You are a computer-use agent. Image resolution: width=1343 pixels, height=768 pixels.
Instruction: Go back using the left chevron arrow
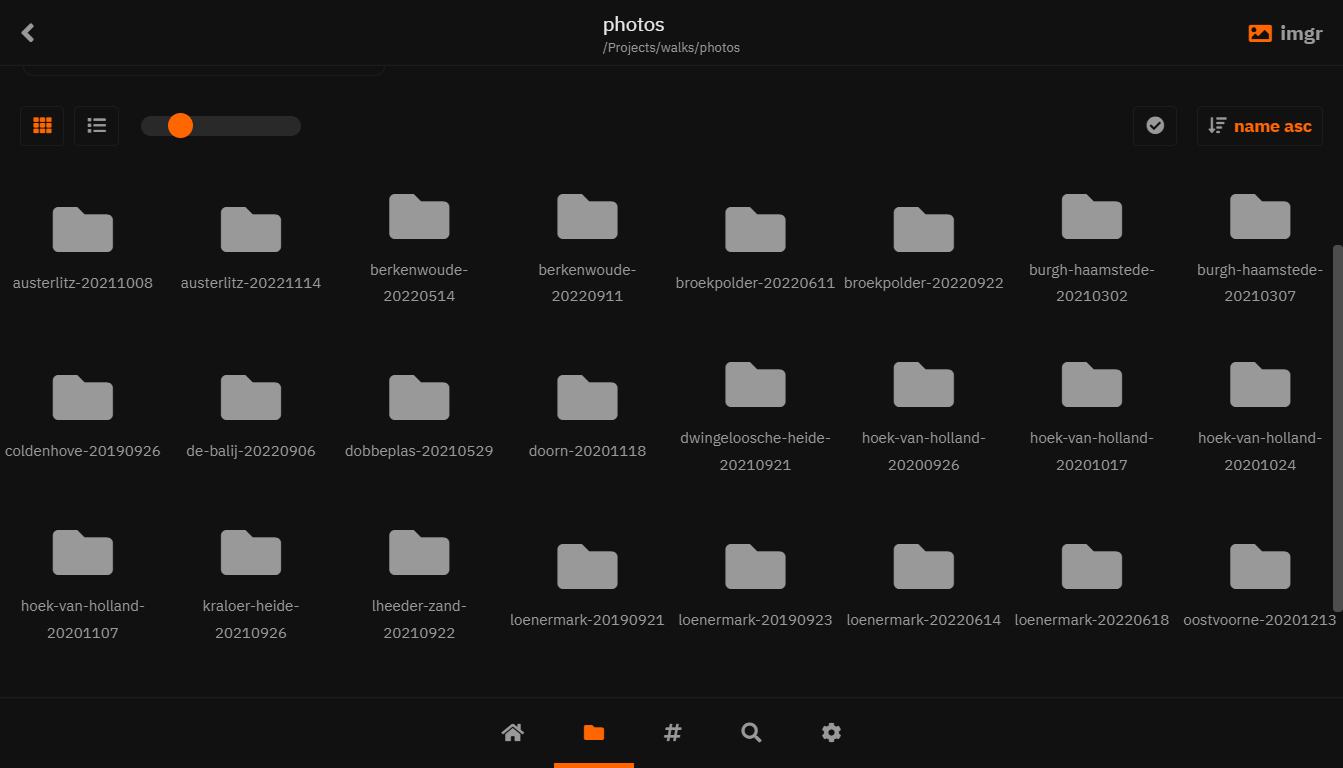click(28, 33)
